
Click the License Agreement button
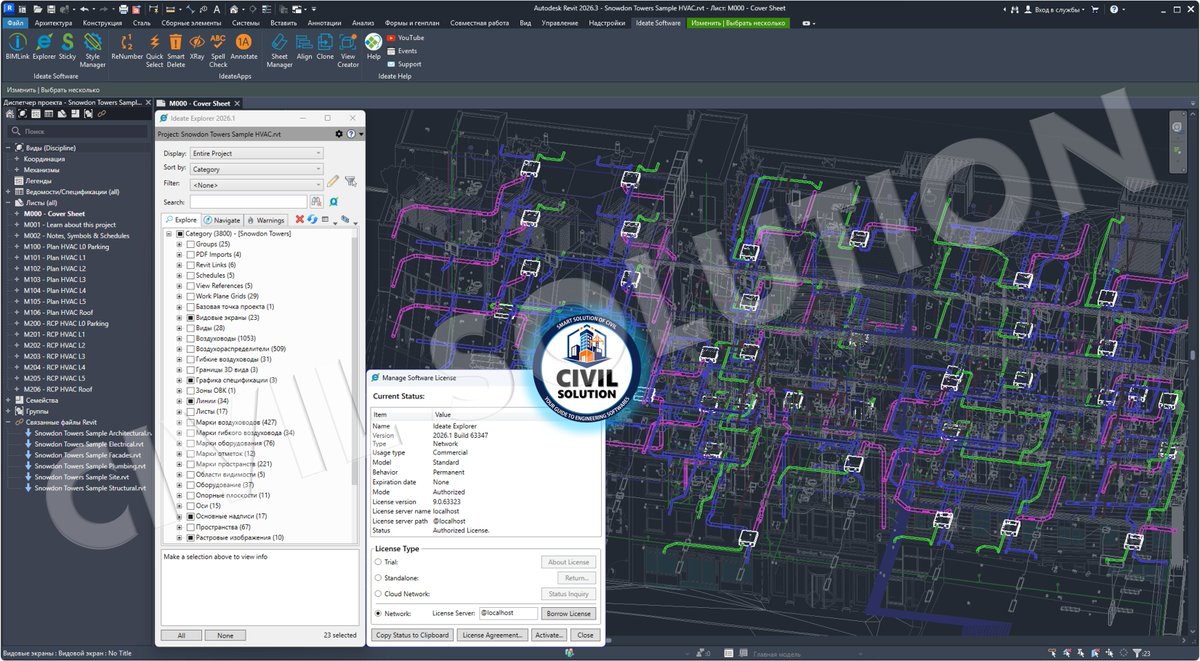[493, 635]
